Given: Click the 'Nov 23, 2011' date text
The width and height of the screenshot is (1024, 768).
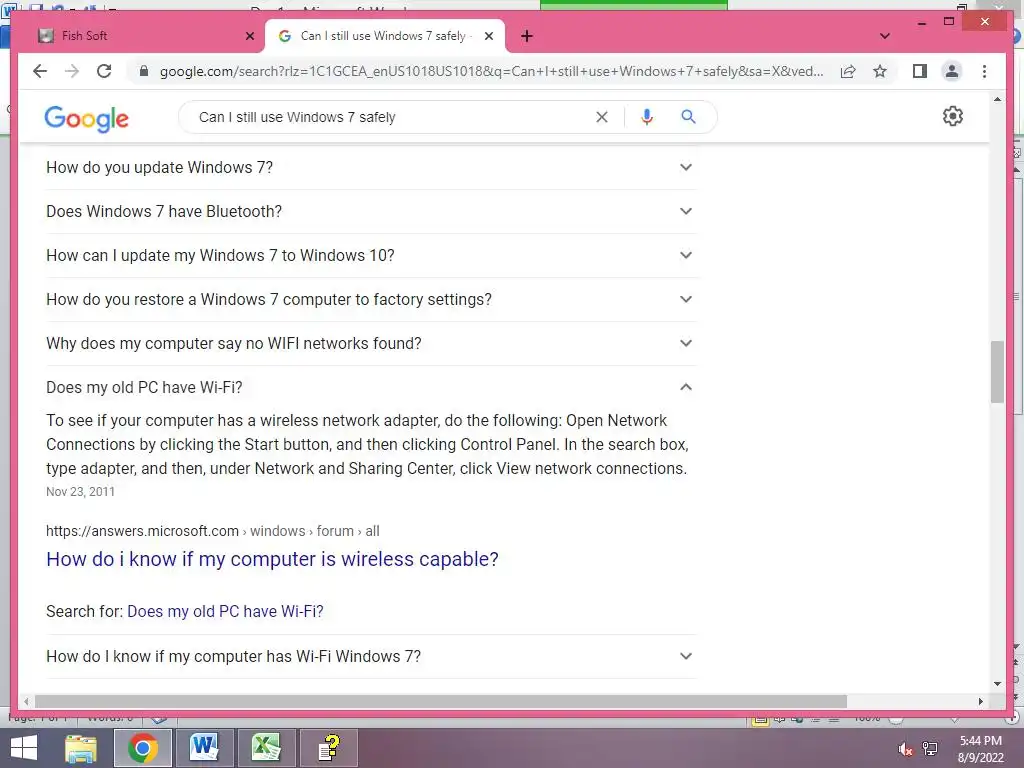Looking at the screenshot, I should point(80,492).
